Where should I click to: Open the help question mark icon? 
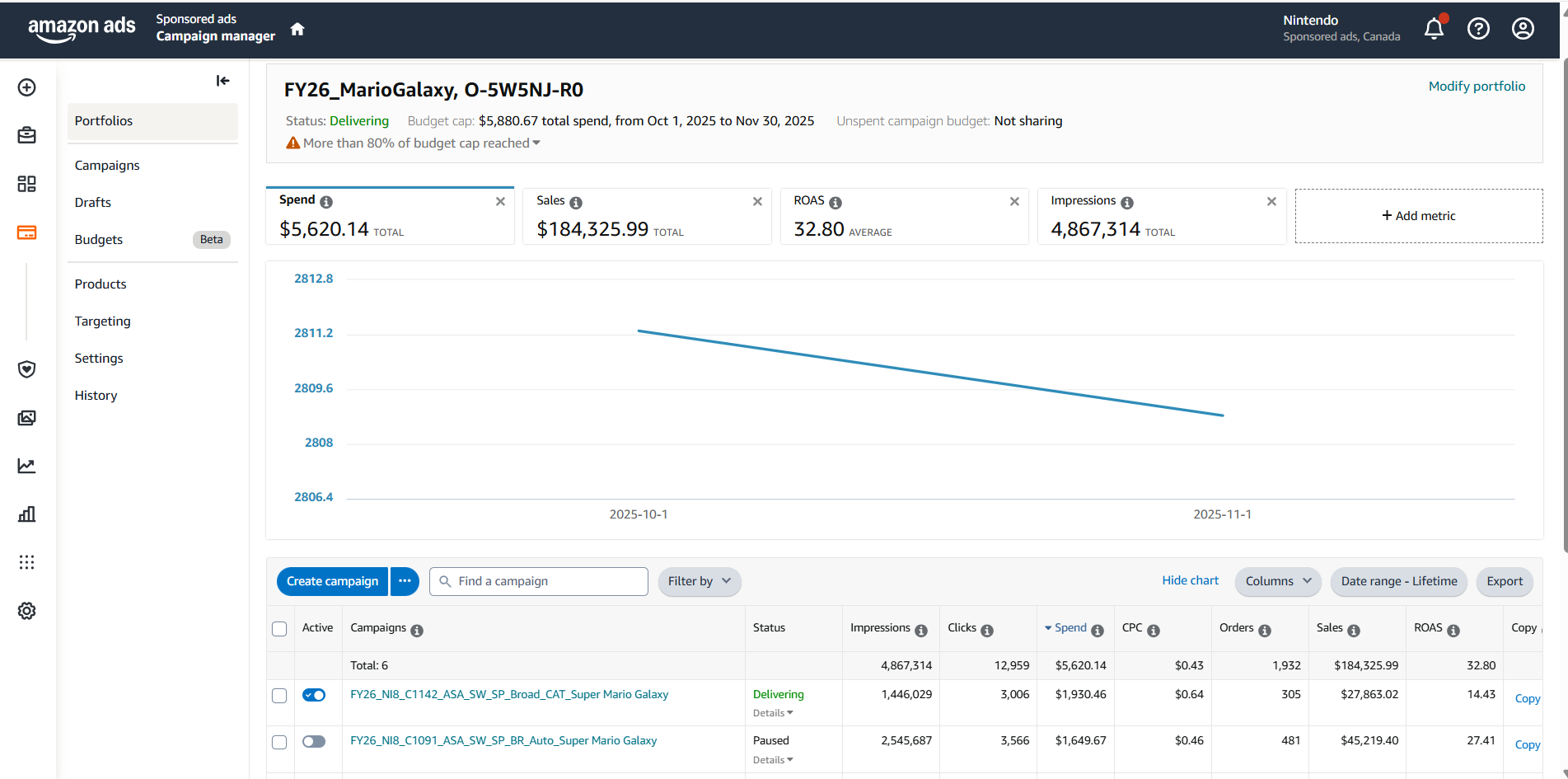(1478, 29)
